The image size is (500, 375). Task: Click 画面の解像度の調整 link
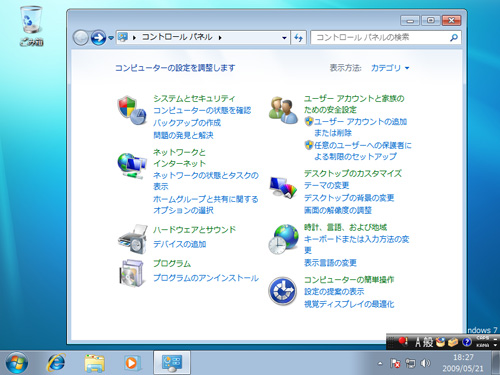[x=338, y=210]
